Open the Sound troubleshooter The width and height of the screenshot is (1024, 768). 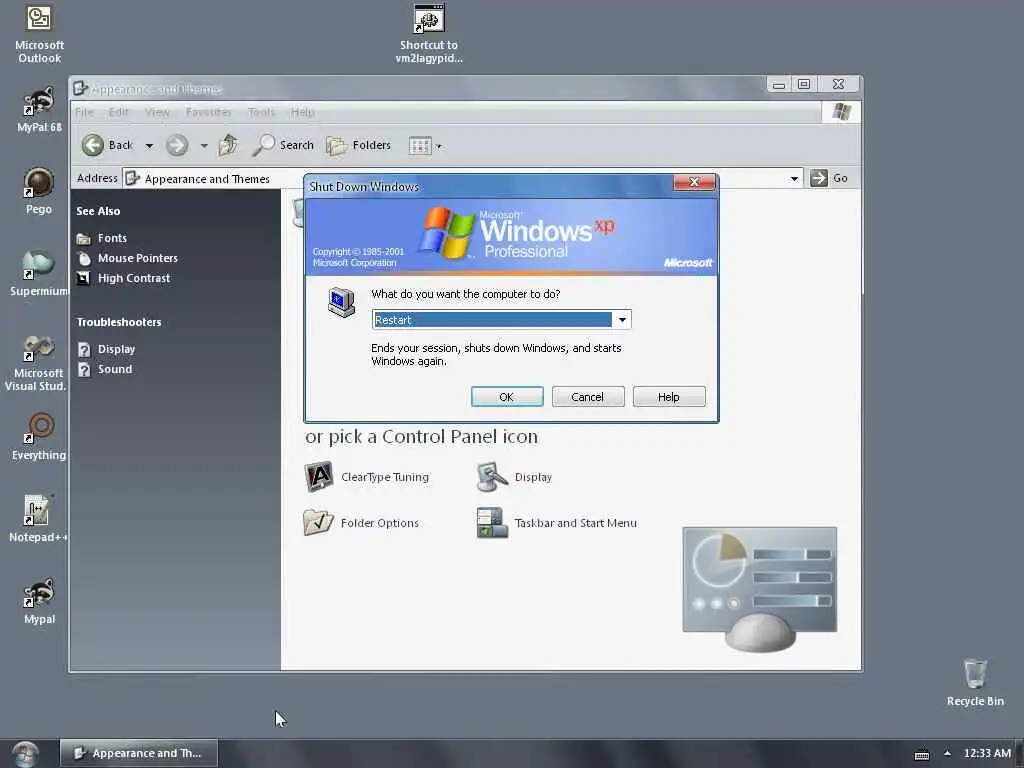tap(104, 369)
